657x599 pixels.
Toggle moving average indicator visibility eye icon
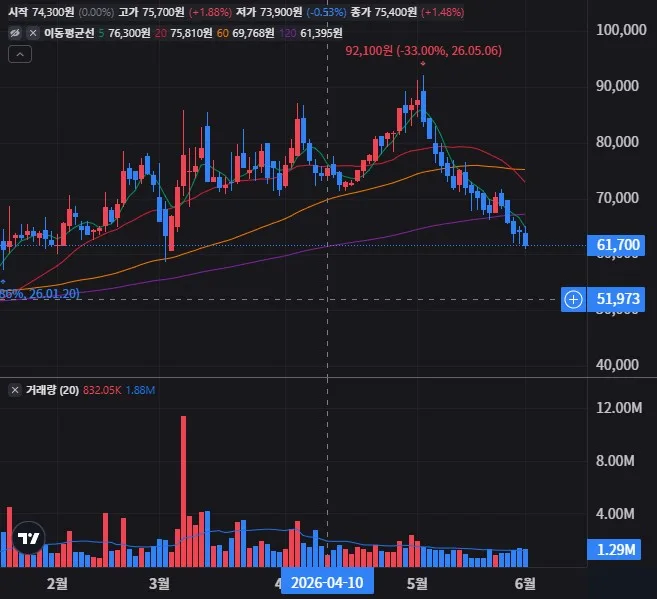pyautogui.click(x=15, y=33)
